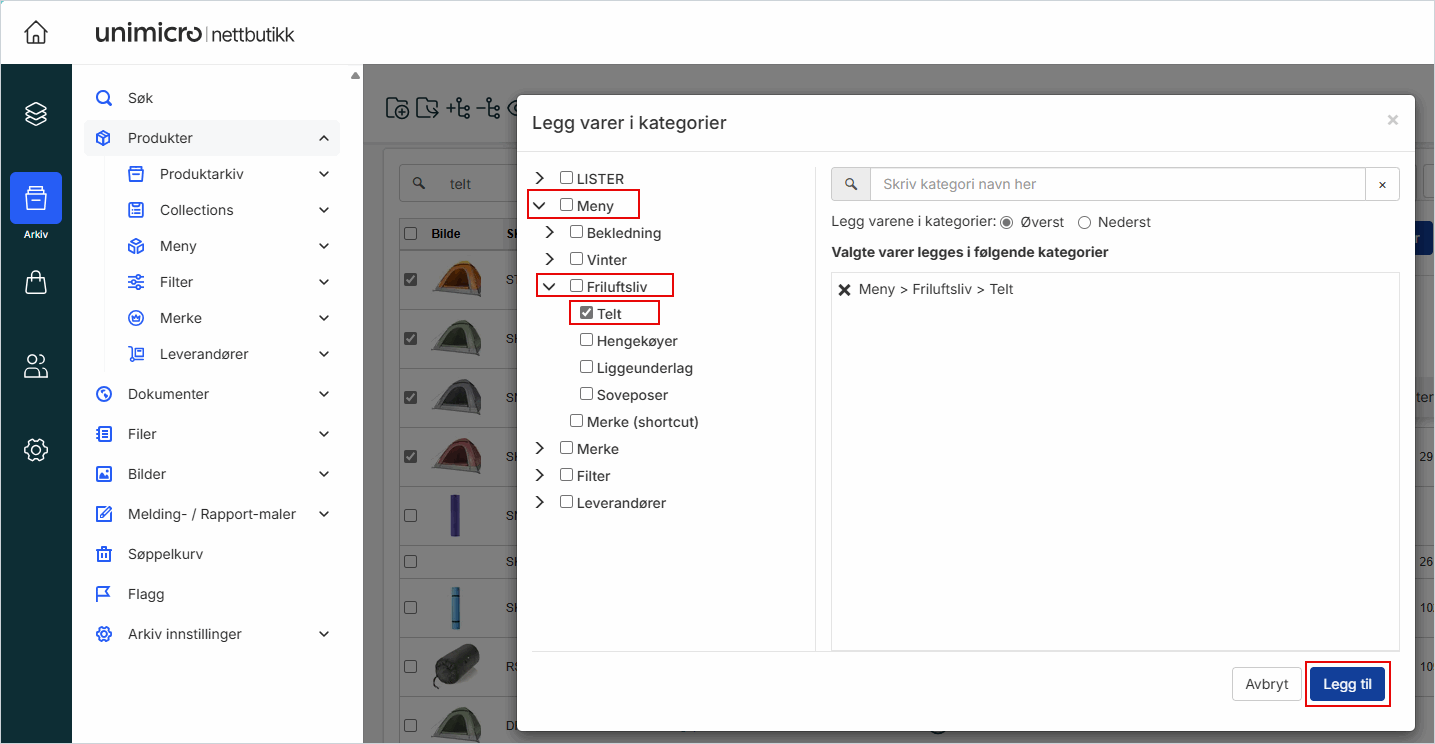This screenshot has width=1435, height=744.
Task: Expand the Leverandører item in the dialog tree
Action: (x=539, y=502)
